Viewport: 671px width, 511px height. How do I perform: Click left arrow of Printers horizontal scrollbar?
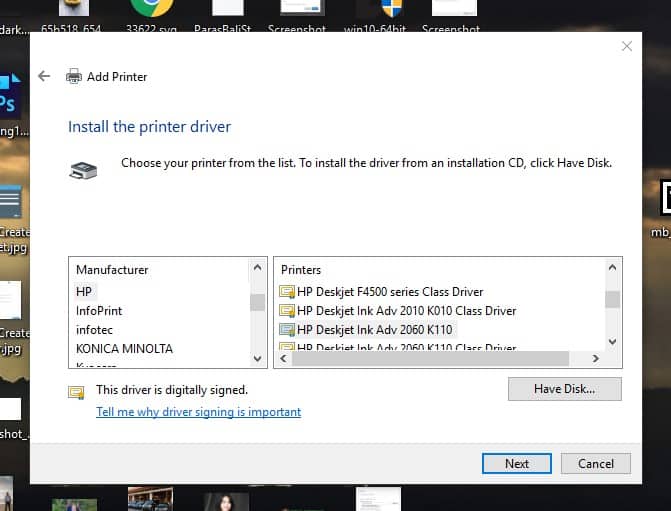click(x=283, y=359)
